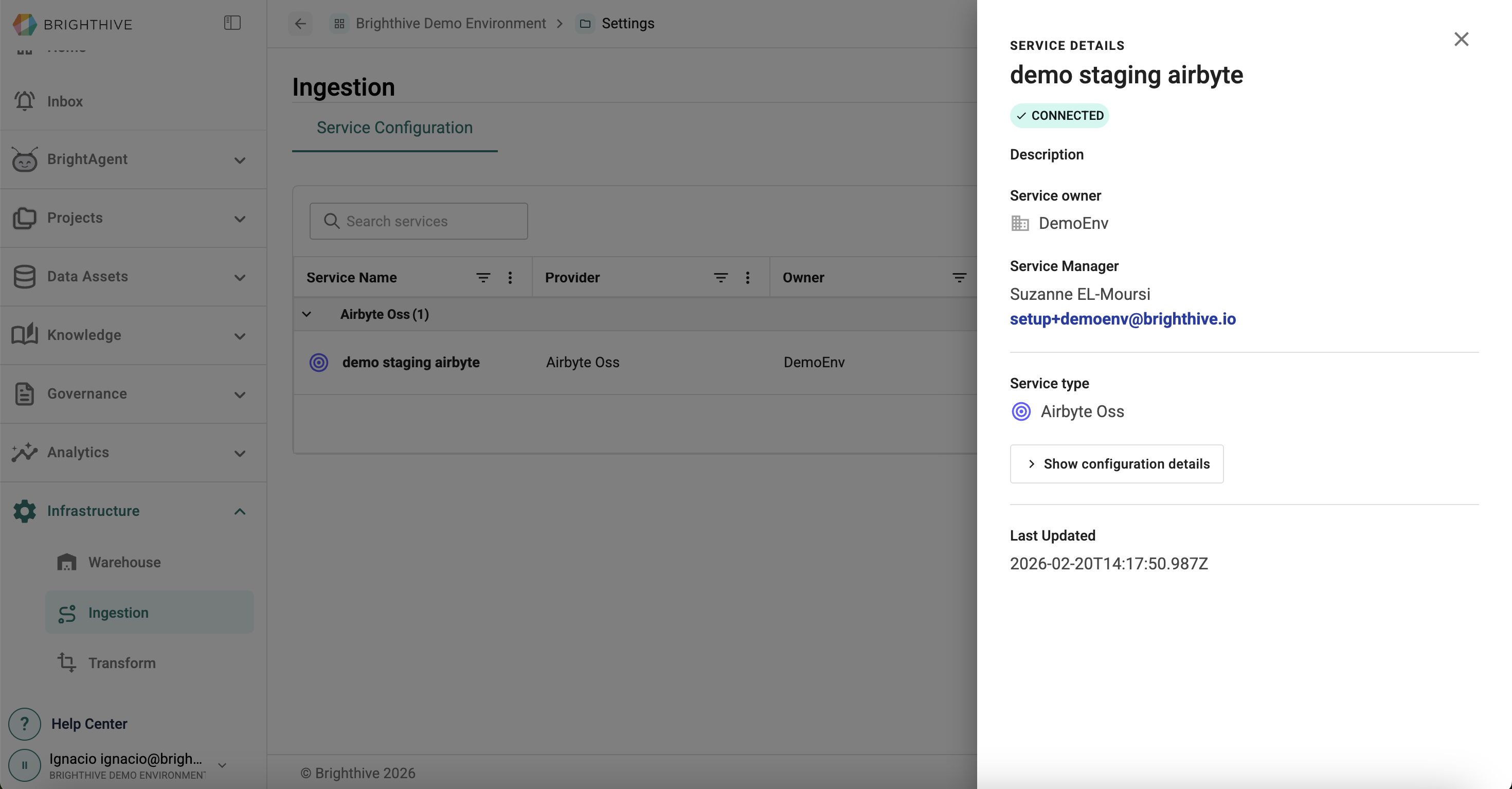Image resolution: width=1512 pixels, height=789 pixels.
Task: Open the Help Center
Action: click(x=89, y=724)
